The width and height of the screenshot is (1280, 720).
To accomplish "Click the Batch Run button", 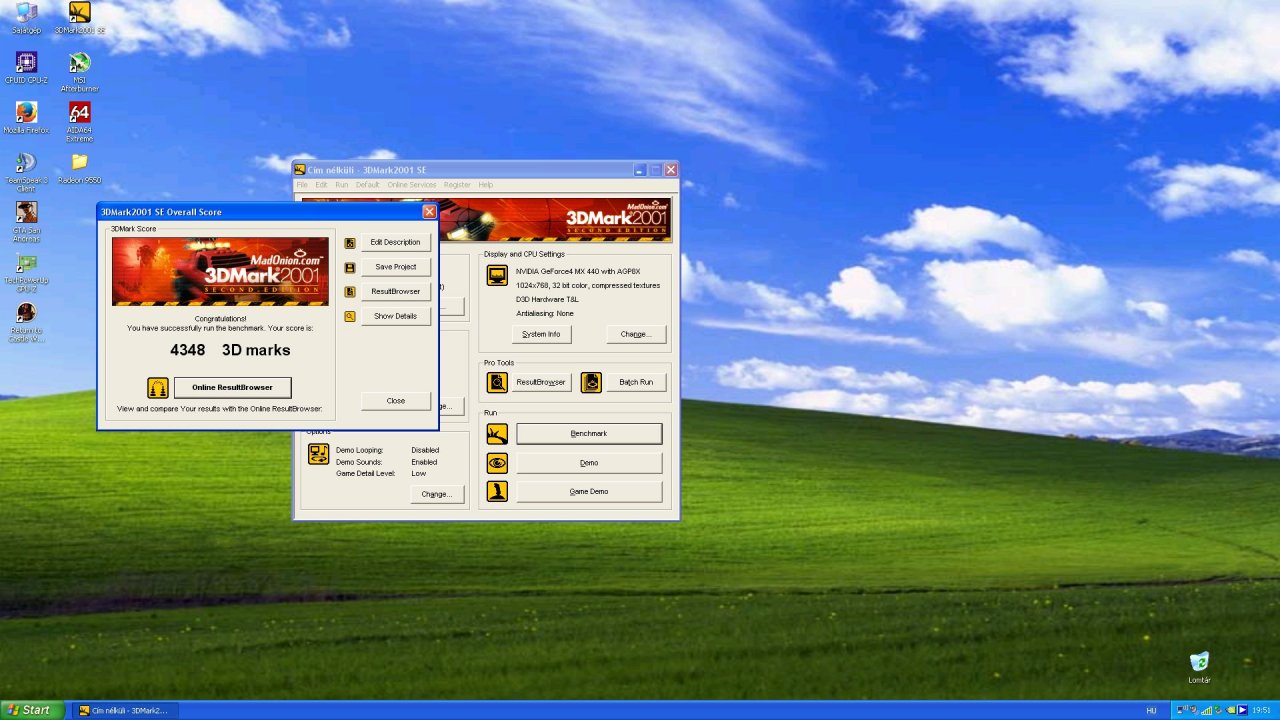I will tap(635, 382).
